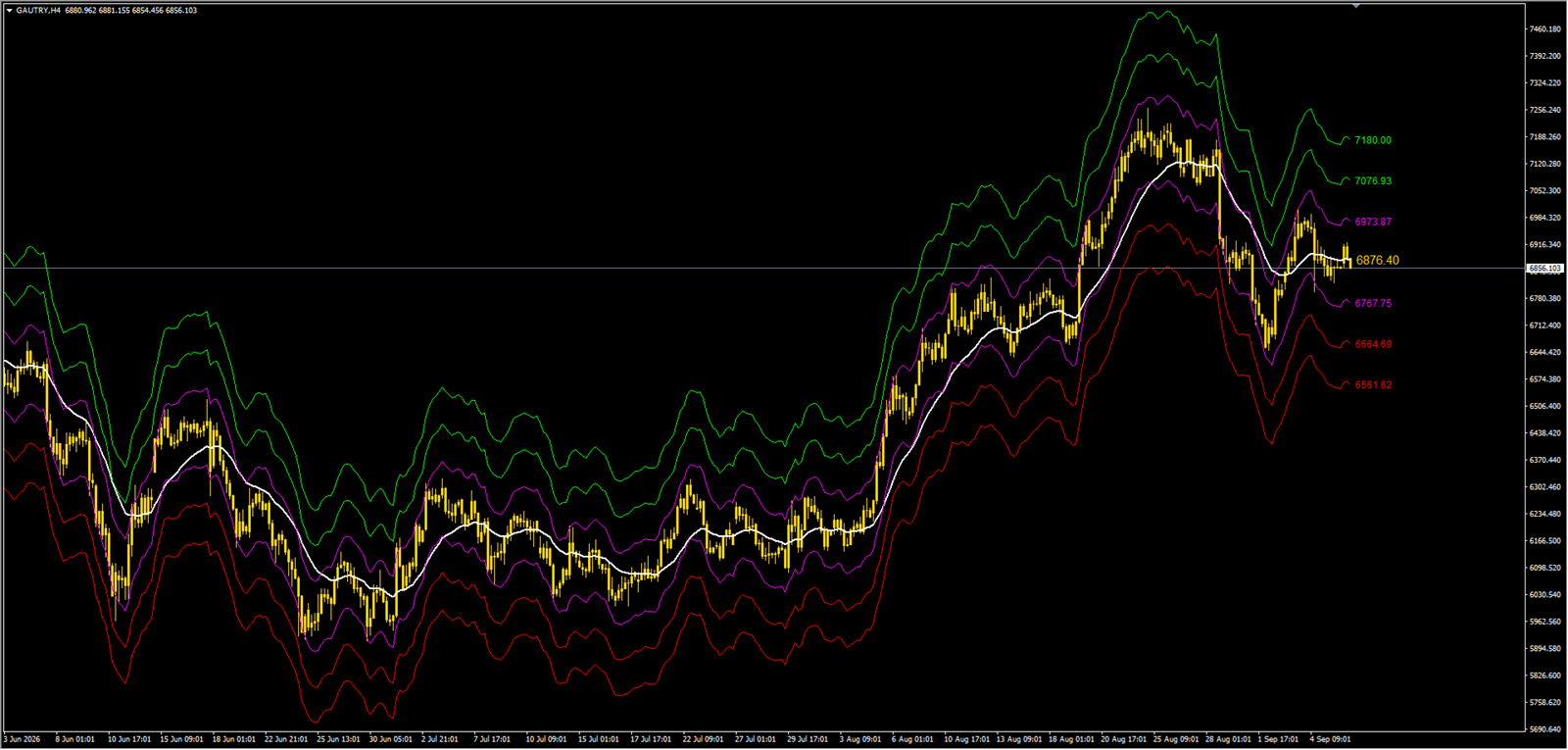The image size is (1568, 750).
Task: Click the time axis label 2 Jul 21:01
Action: [x=440, y=739]
